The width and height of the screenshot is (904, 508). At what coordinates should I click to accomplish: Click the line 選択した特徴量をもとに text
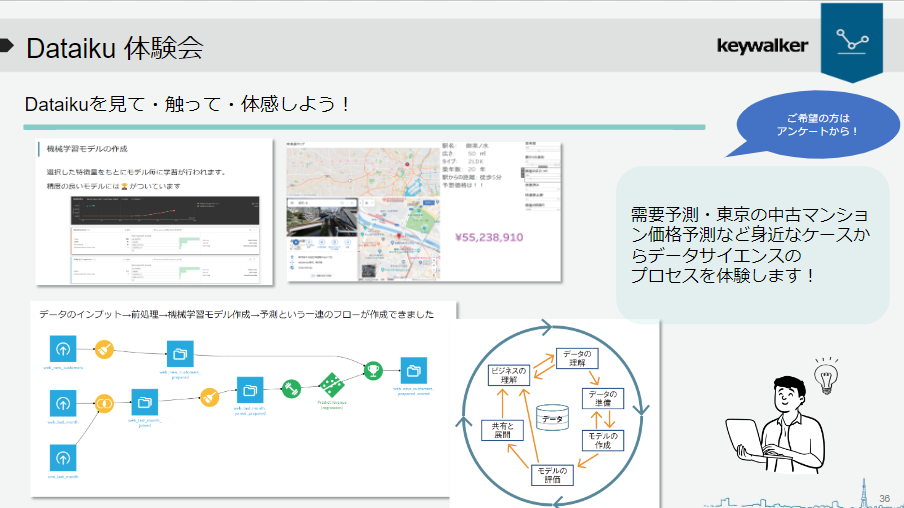136,172
